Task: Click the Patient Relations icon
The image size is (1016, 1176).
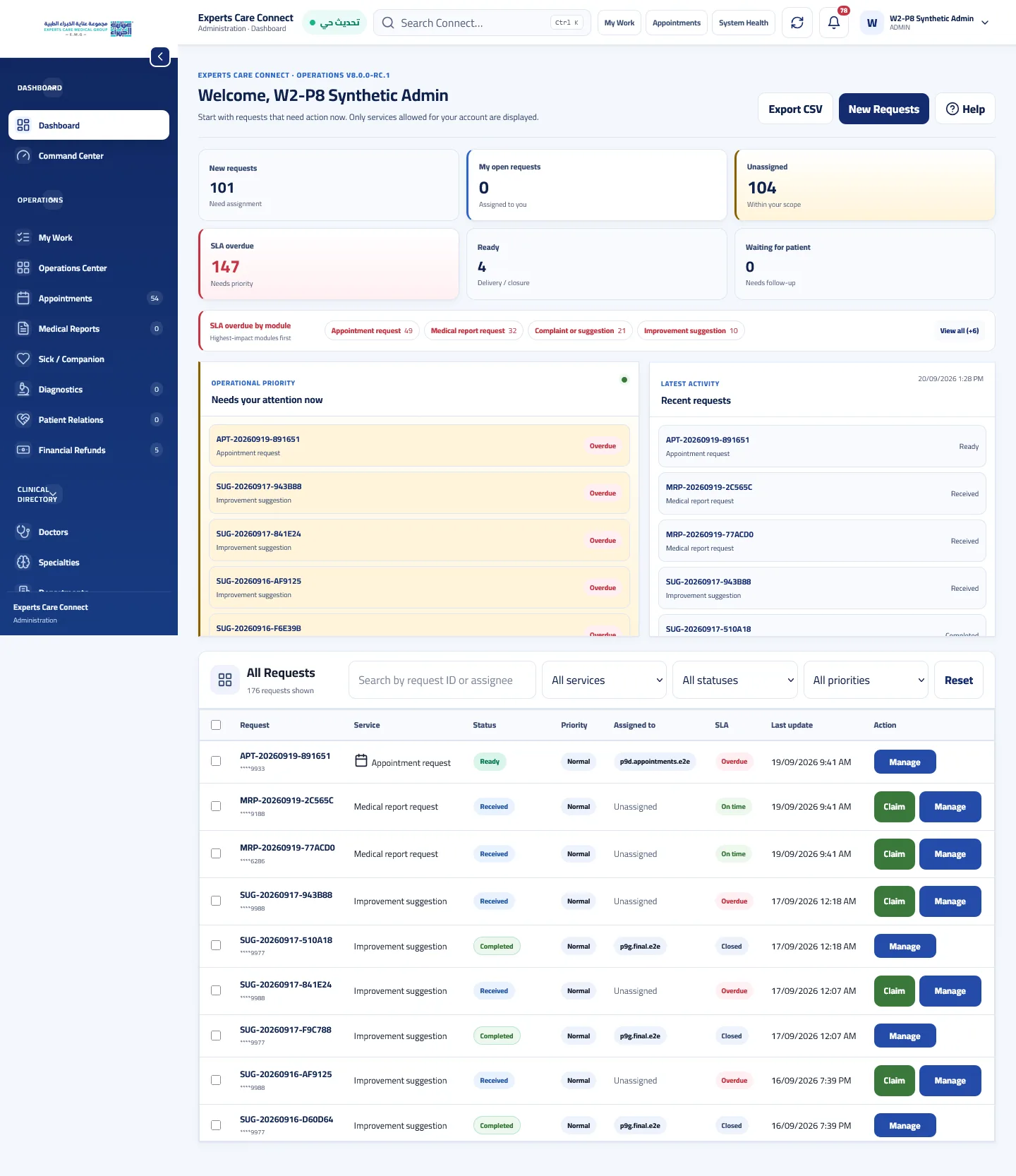Action: pos(23,419)
